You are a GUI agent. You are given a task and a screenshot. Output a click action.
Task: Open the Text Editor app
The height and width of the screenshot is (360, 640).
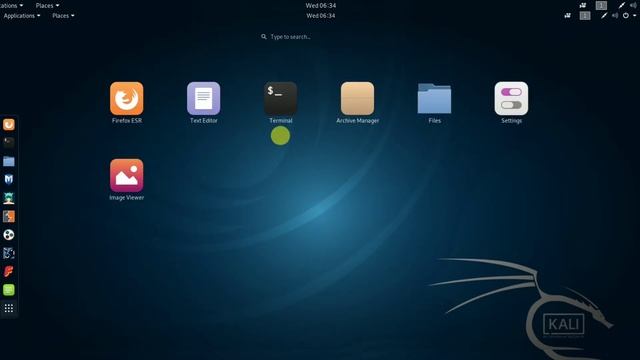[x=203, y=98]
